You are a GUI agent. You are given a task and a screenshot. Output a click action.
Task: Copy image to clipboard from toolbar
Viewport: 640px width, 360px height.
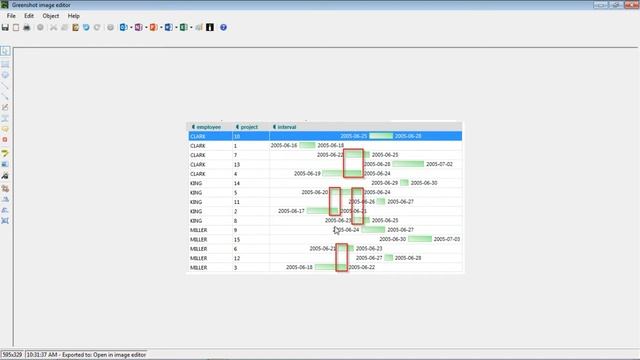pyautogui.click(x=16, y=27)
